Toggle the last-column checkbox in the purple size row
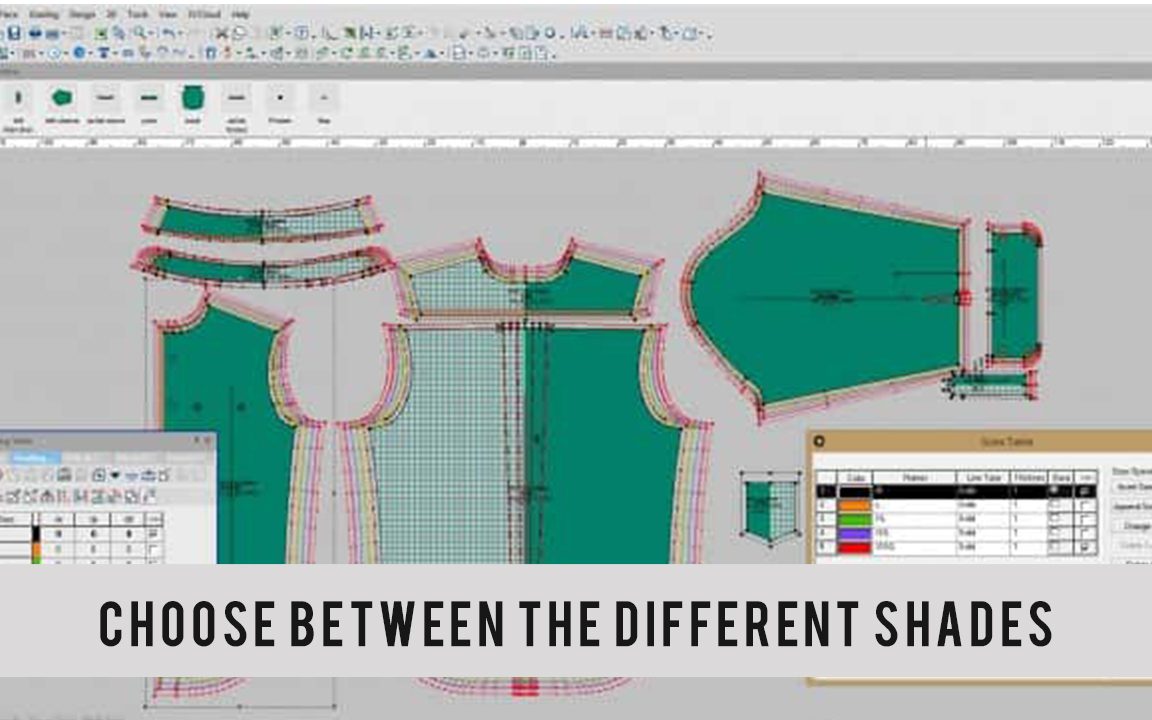This screenshot has width=1152, height=720. click(1085, 533)
